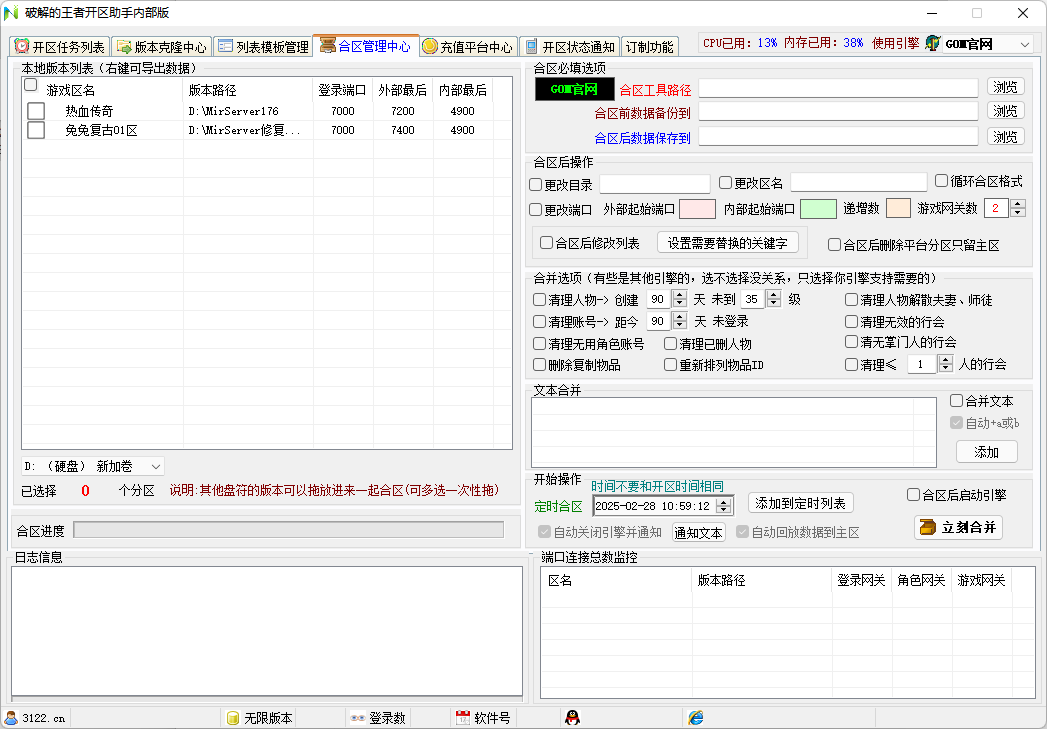
Task: Click inside the 文本合并 text area
Action: pos(734,432)
